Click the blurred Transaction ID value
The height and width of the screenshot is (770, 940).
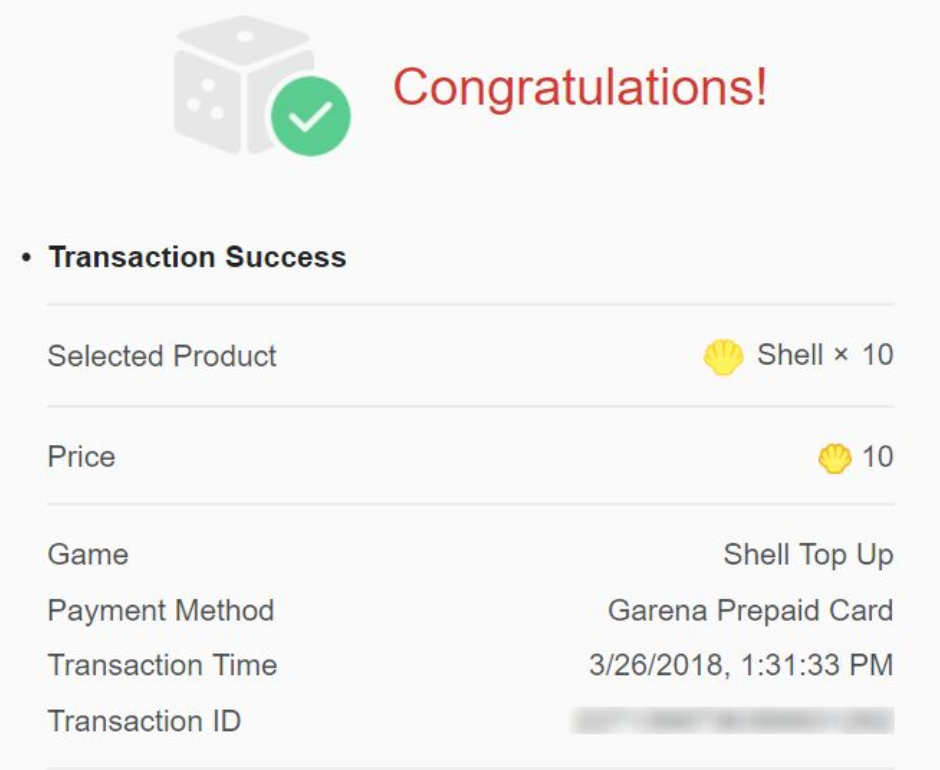click(733, 721)
